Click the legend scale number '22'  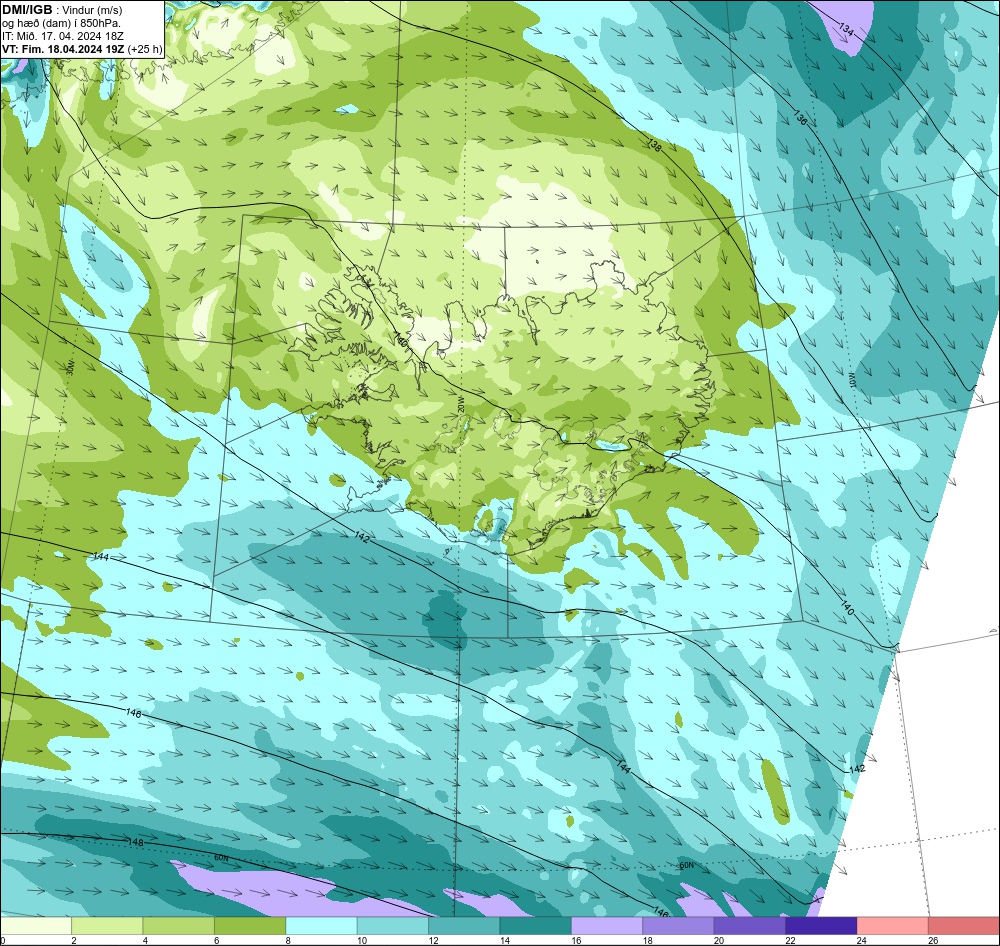click(x=790, y=940)
